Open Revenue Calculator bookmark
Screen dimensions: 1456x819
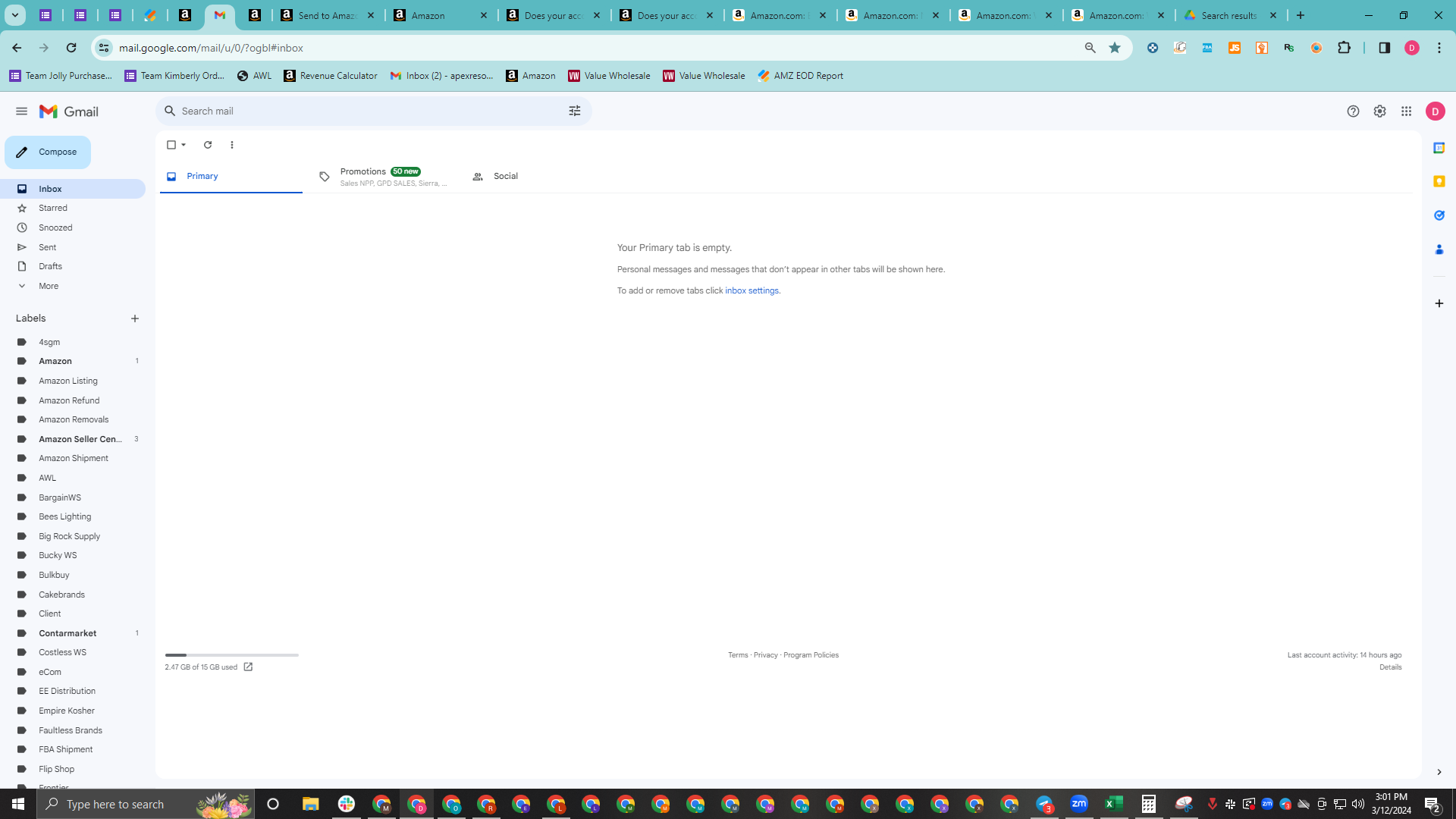pos(331,76)
